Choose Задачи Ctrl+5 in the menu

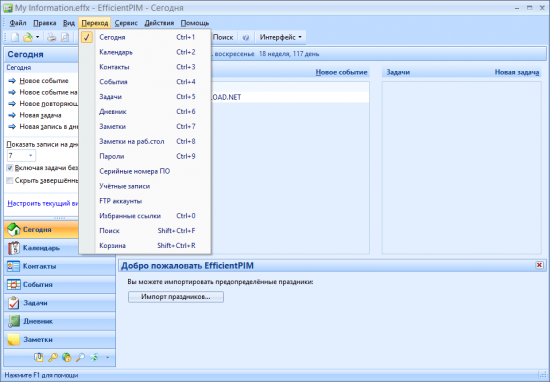(x=145, y=97)
